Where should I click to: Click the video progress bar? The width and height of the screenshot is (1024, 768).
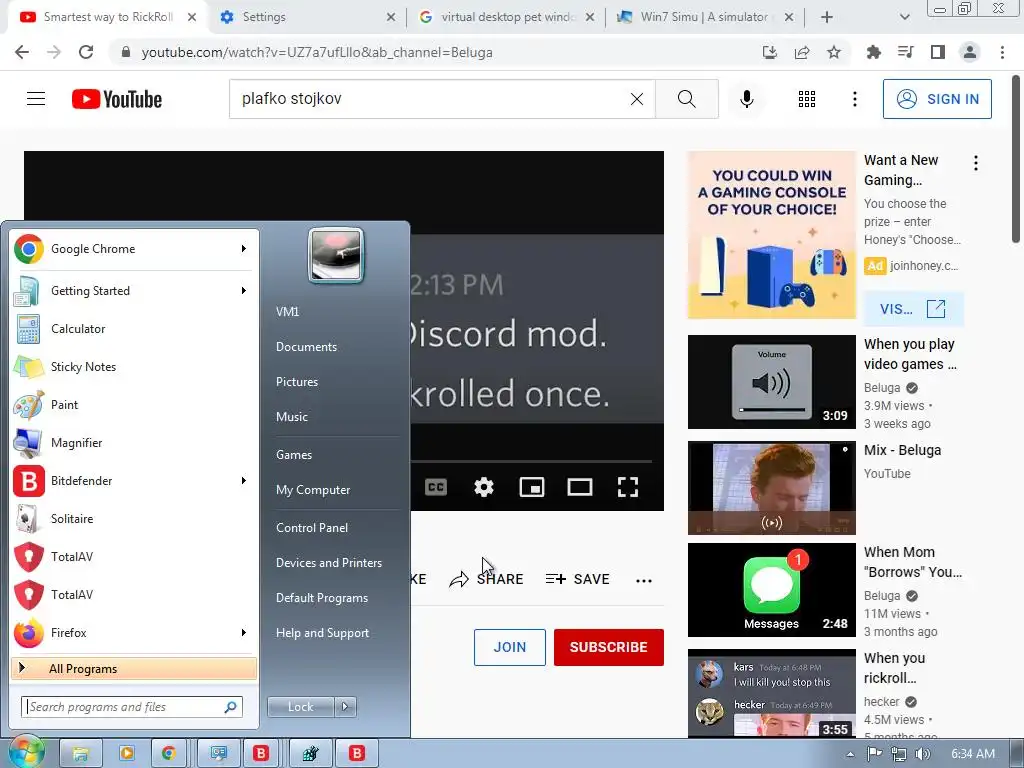pyautogui.click(x=531, y=461)
